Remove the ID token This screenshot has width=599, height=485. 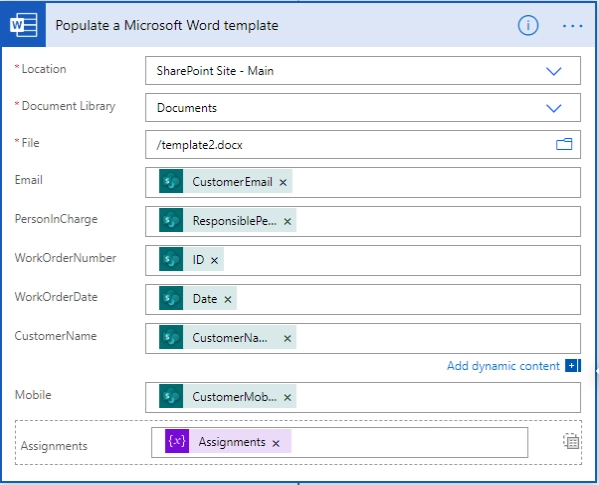click(215, 260)
